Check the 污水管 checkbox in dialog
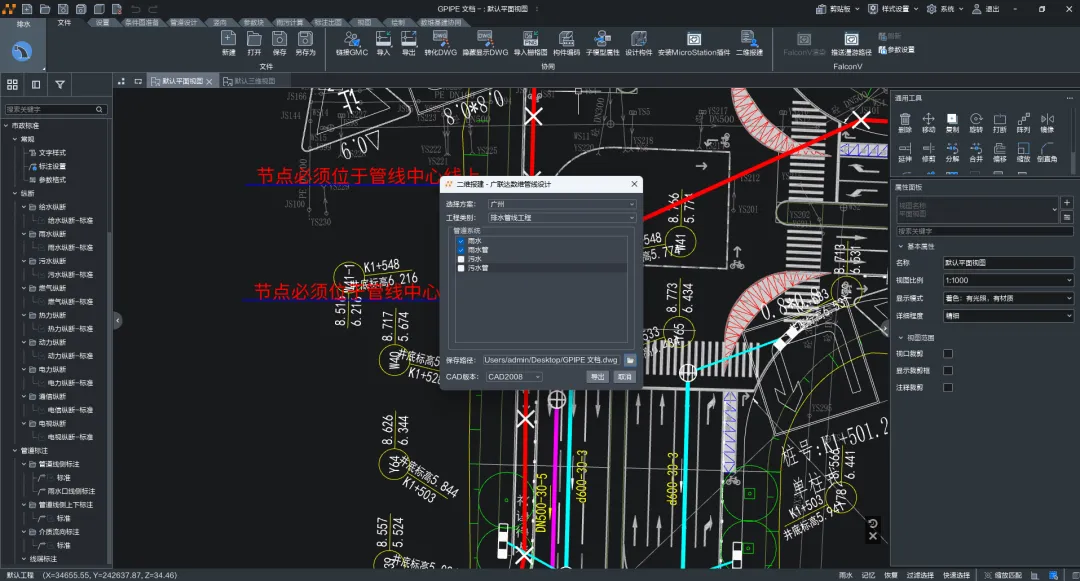The height and width of the screenshot is (581, 1080). [461, 268]
